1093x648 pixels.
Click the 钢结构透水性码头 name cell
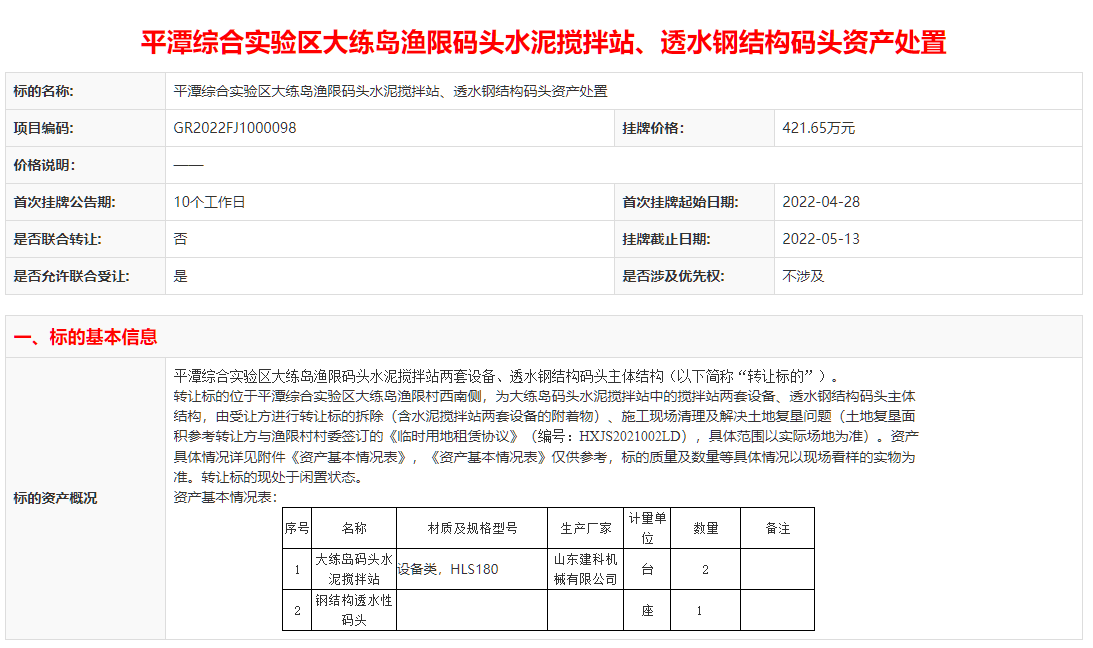pos(354,610)
